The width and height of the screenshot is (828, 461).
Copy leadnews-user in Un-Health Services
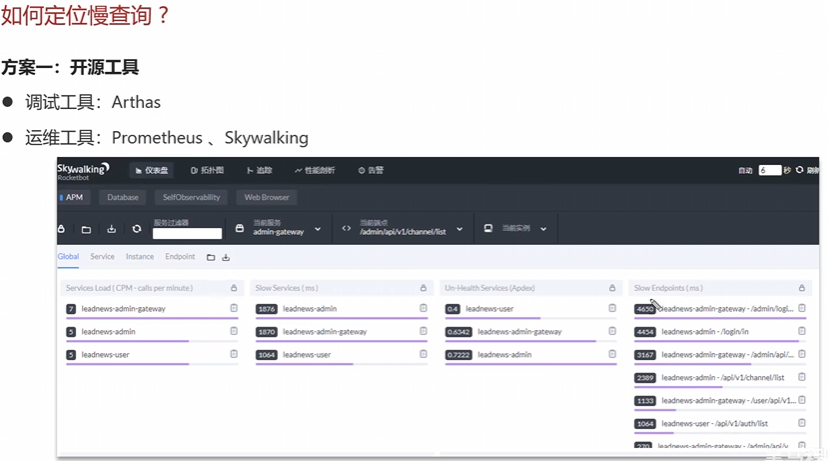point(613,308)
